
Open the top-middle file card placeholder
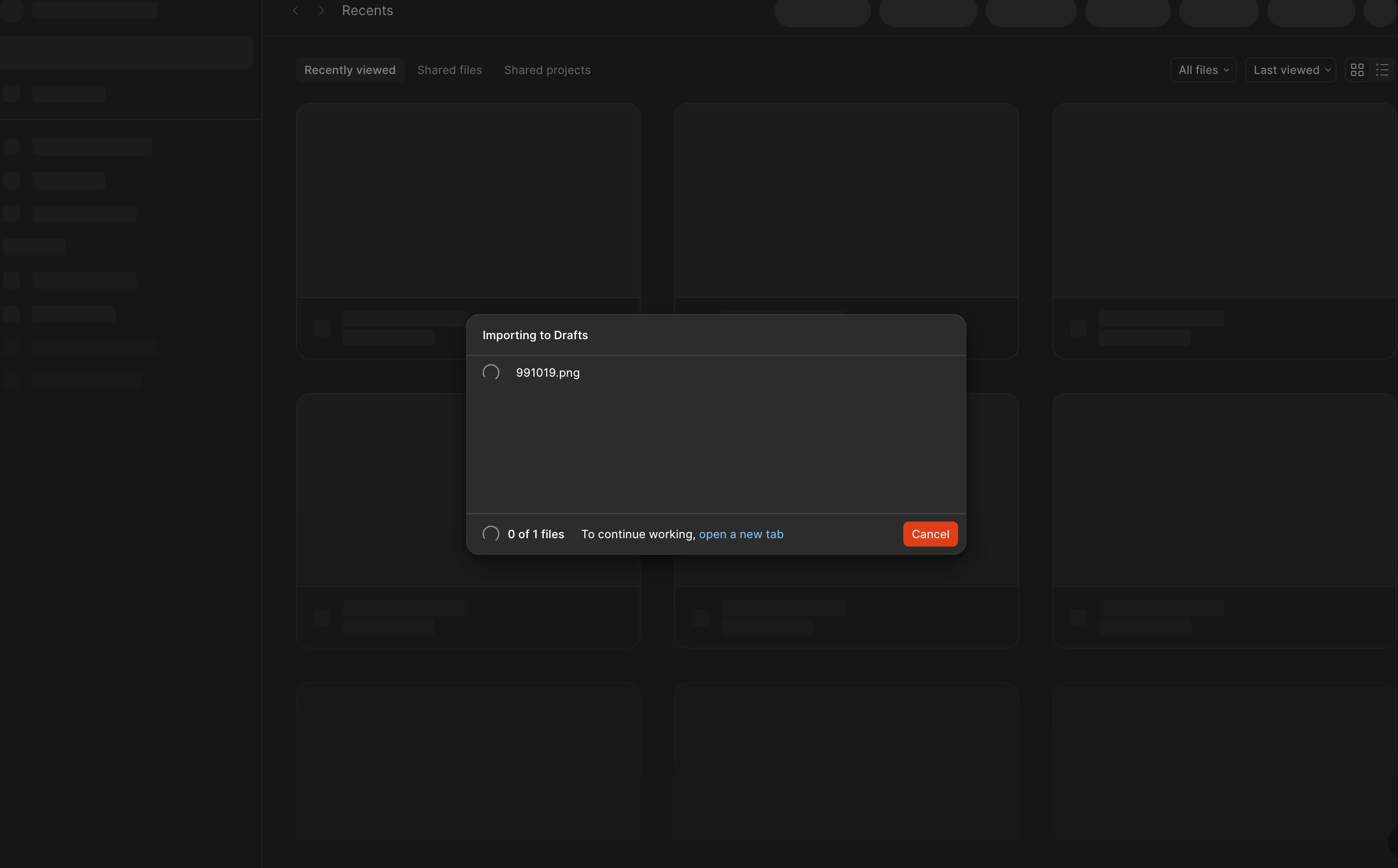(x=845, y=201)
